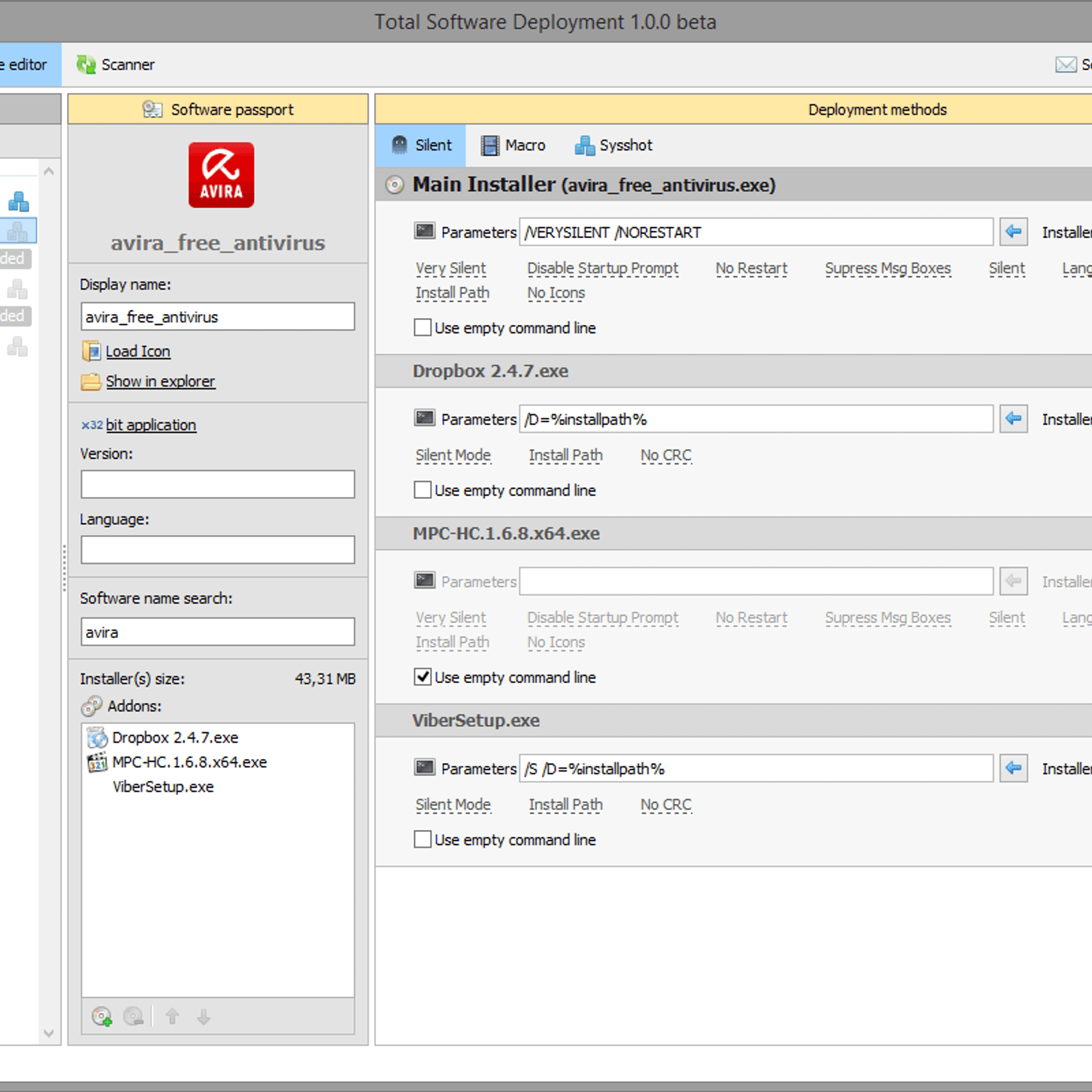The width and height of the screenshot is (1092, 1092).
Task: Click the remove addon disc icon
Action: 134,1017
